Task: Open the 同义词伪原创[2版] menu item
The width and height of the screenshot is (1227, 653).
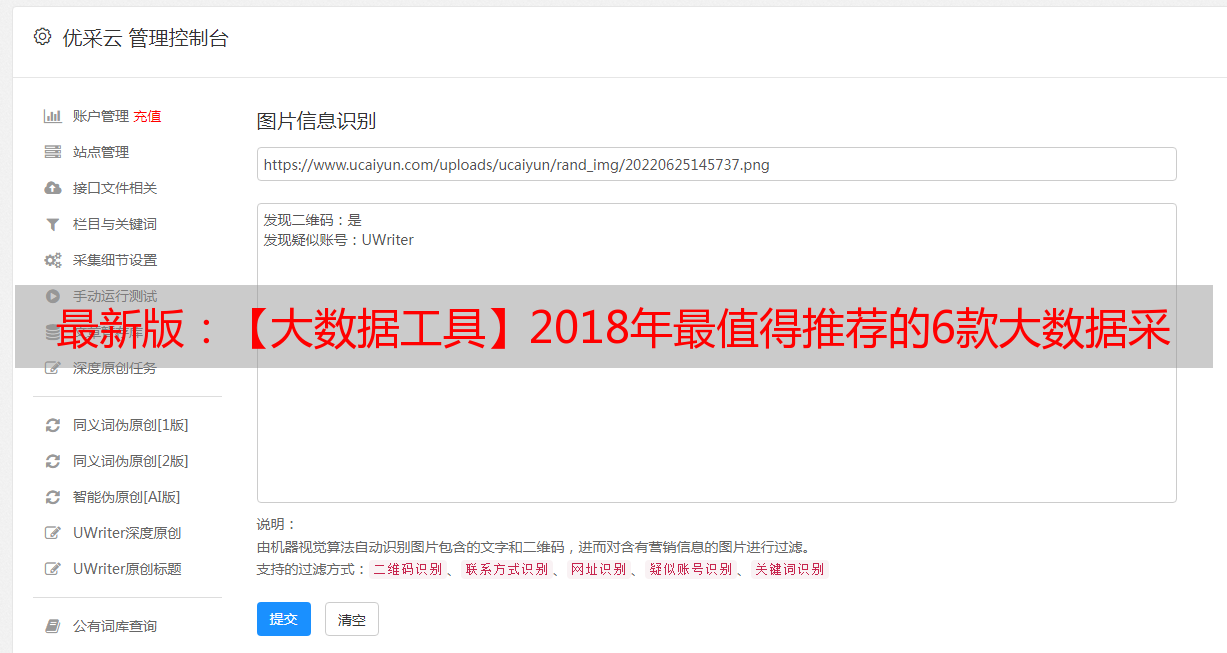Action: 128,461
